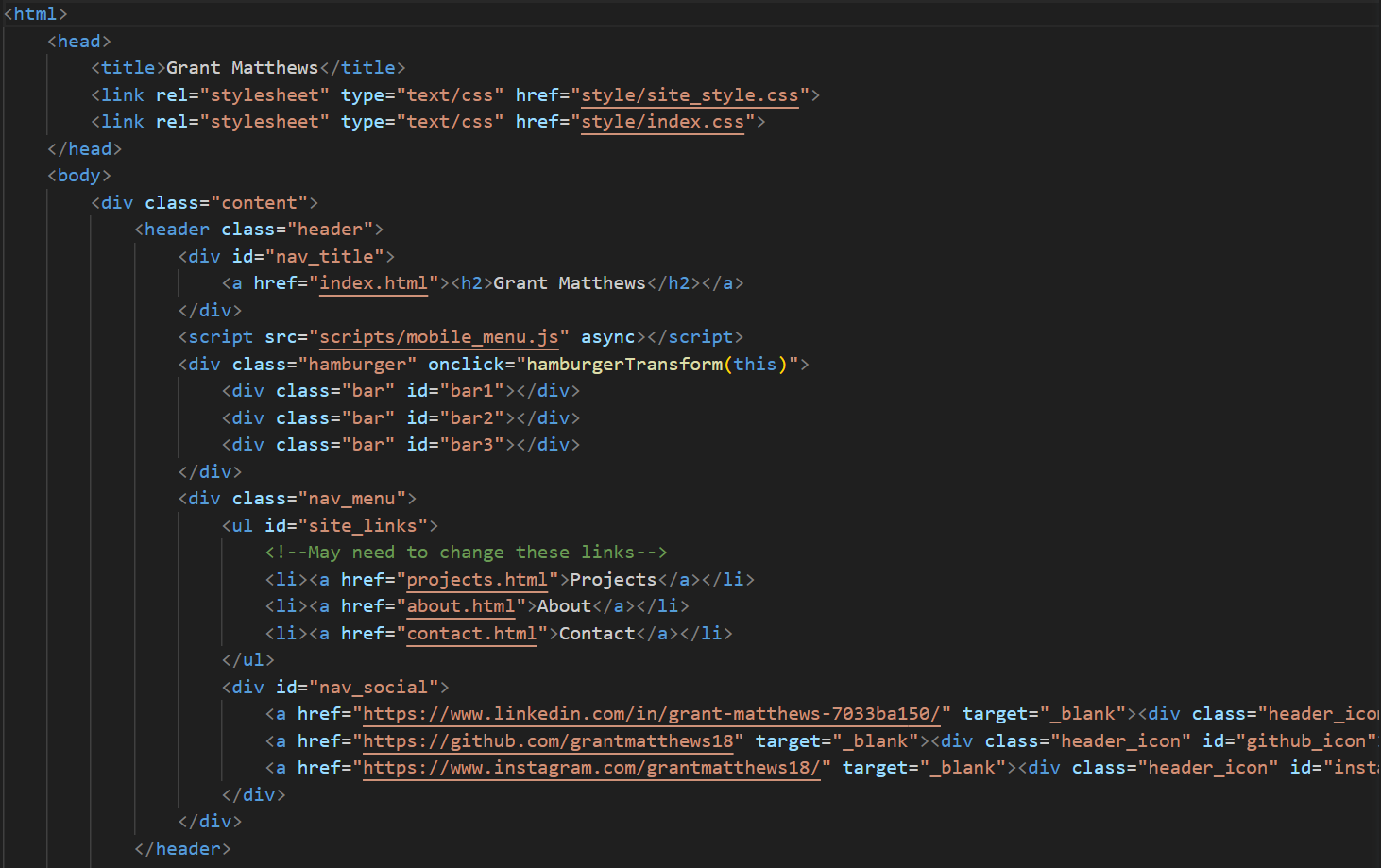
Task: Click the id value "bar3"
Action: pos(471,445)
